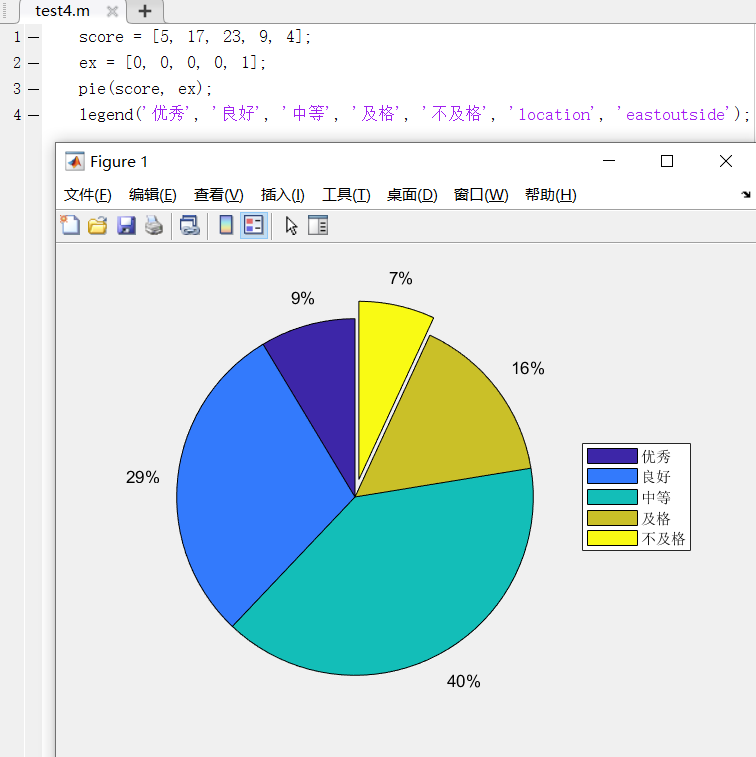756x757 pixels.
Task: Open the 桌面(D) menu
Action: tap(412, 195)
